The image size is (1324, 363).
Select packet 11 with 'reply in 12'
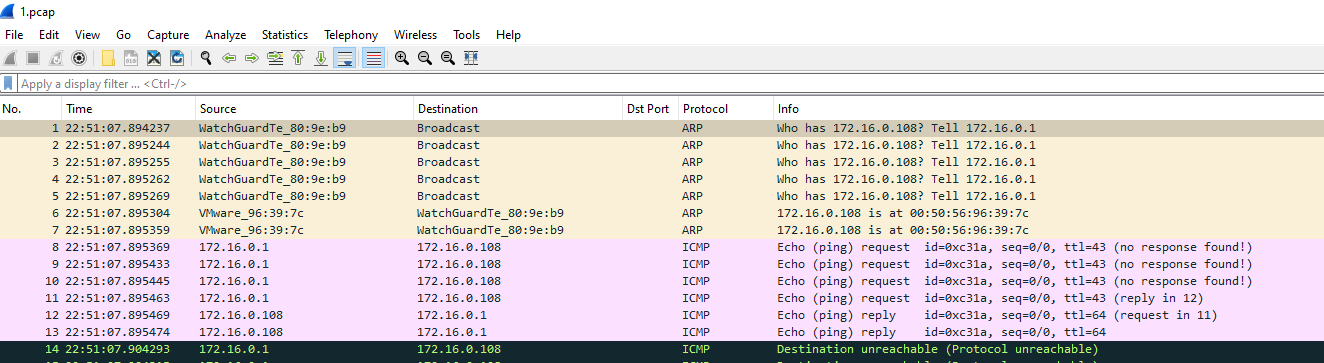point(662,298)
